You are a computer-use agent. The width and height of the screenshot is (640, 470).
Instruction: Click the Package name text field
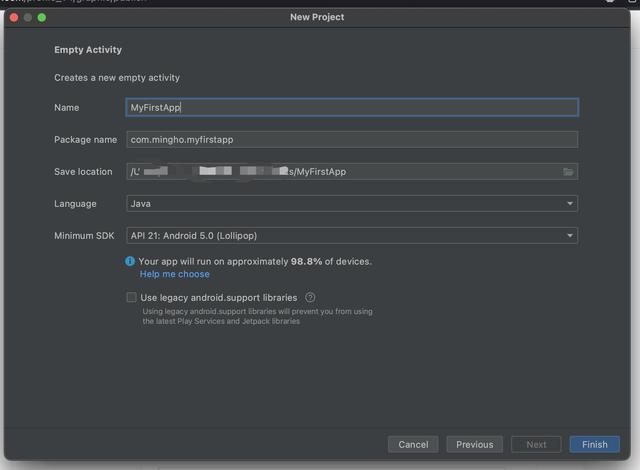pos(350,140)
